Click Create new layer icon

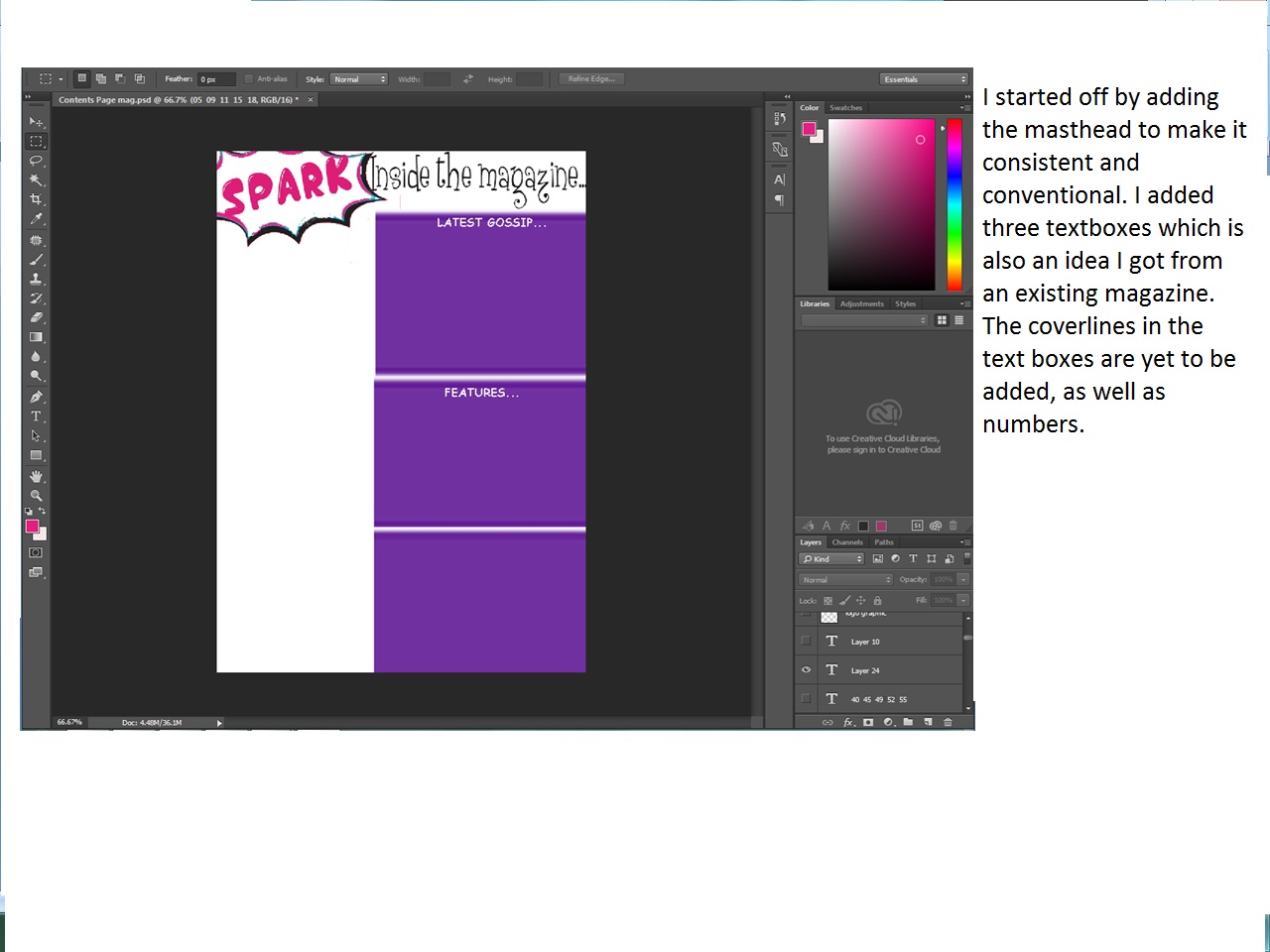point(928,722)
